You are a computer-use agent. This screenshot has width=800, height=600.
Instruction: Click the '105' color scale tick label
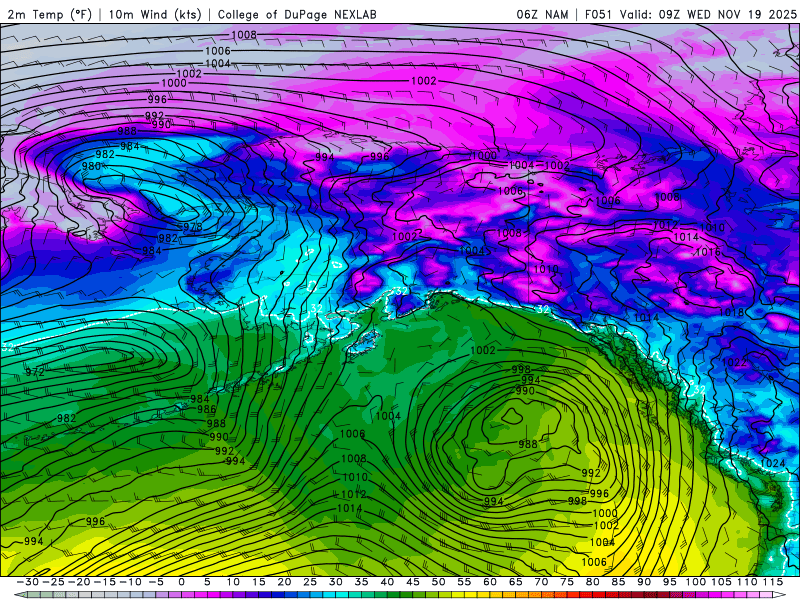[x=721, y=582]
